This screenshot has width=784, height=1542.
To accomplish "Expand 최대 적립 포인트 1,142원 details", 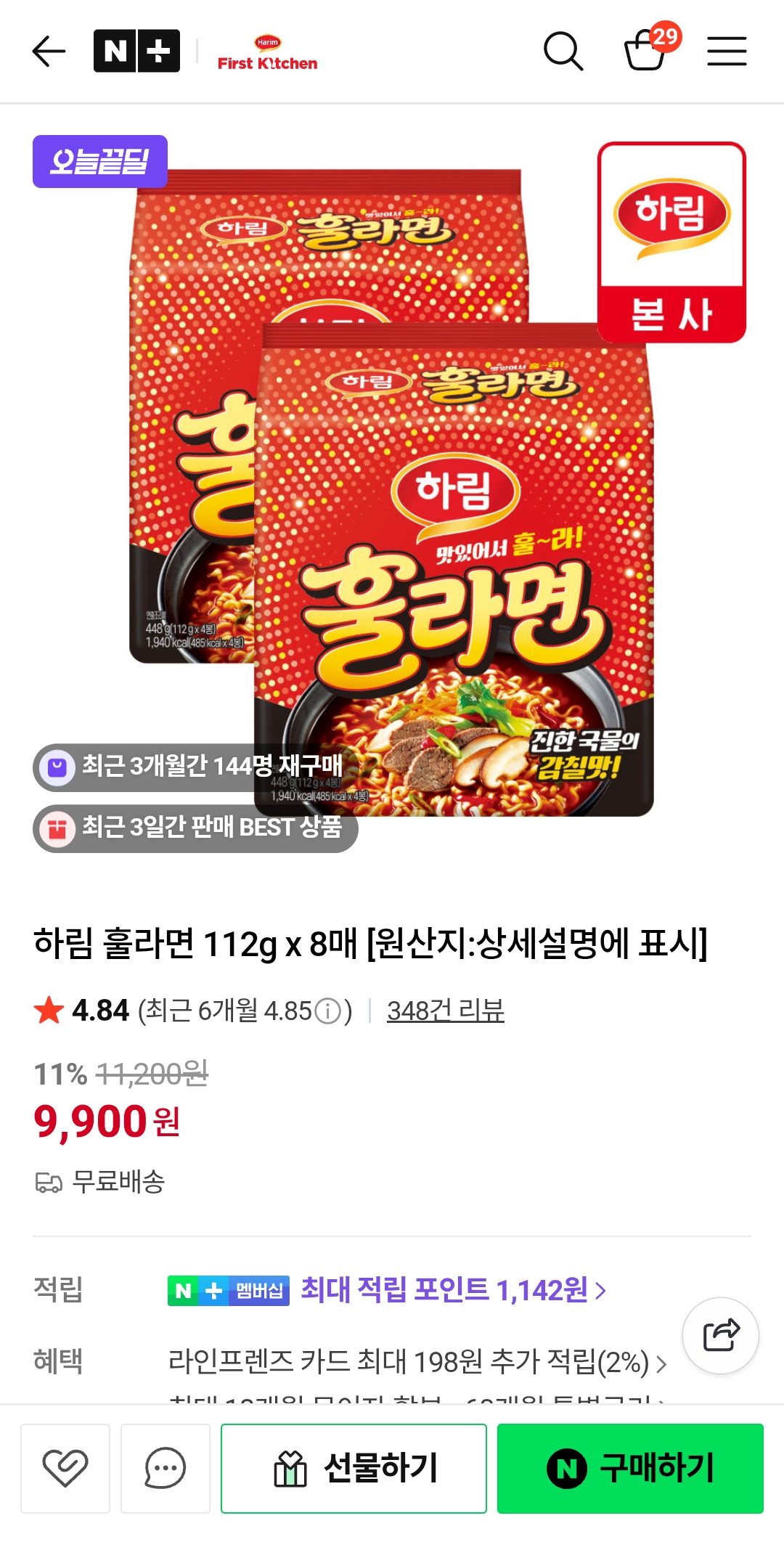I will point(454,1290).
